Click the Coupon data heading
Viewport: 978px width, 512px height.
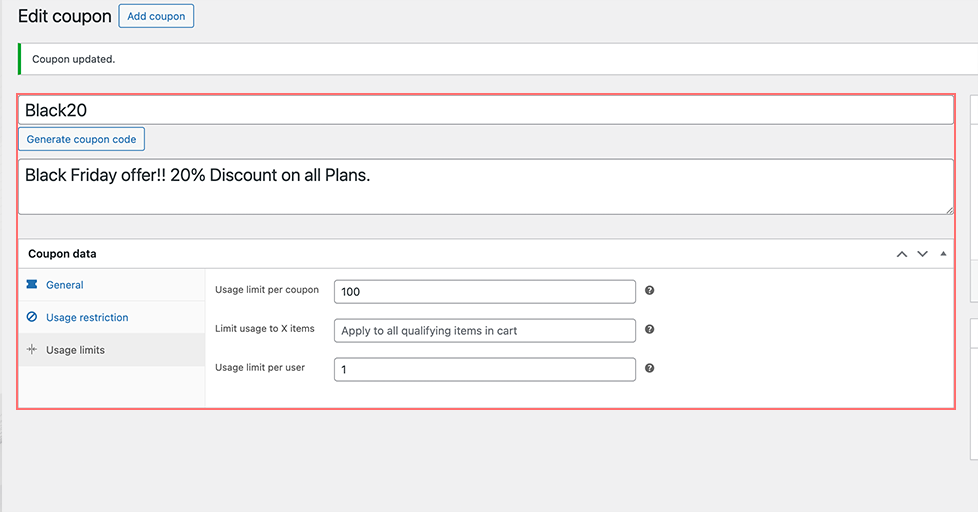(62, 254)
